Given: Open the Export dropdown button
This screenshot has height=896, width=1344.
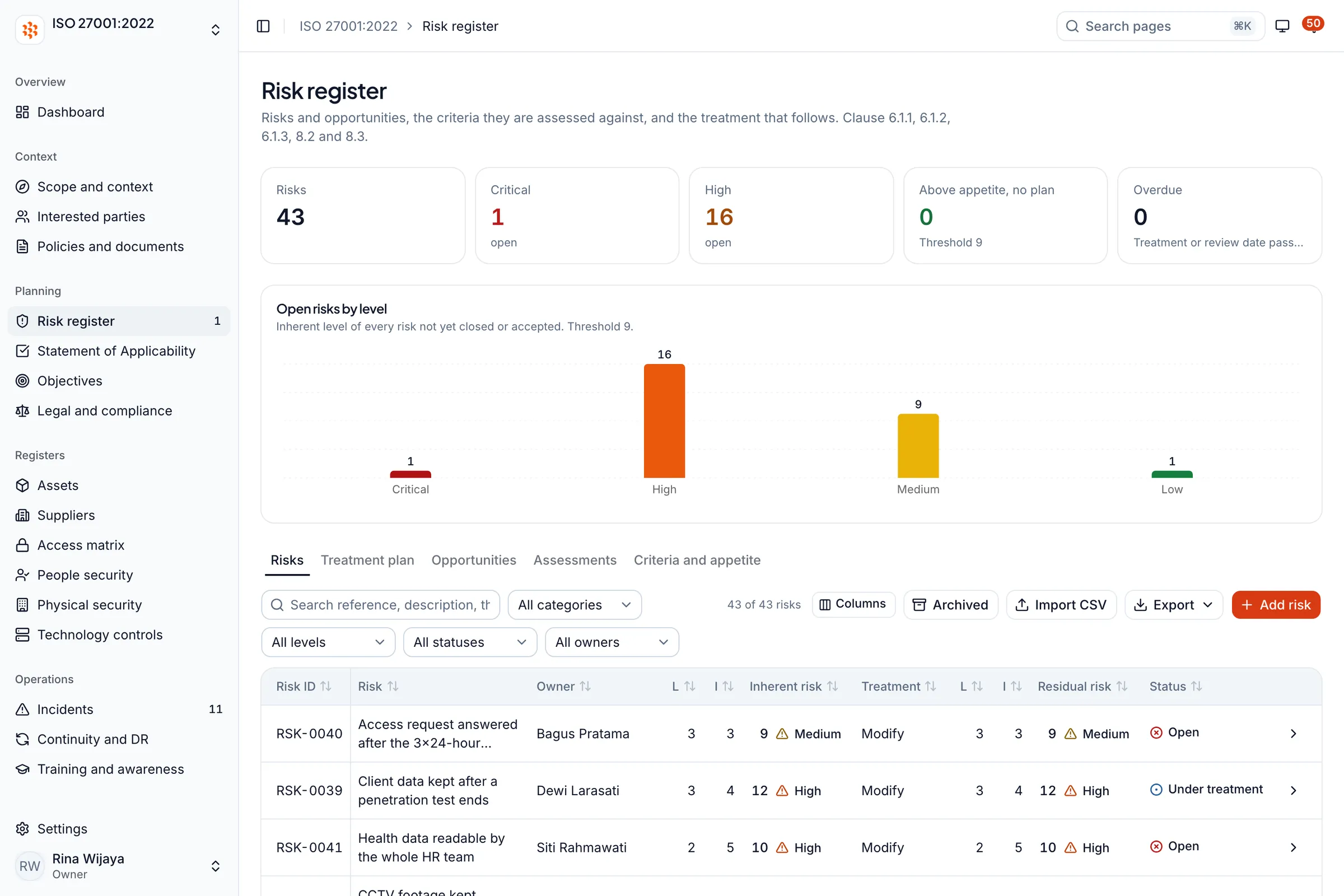Looking at the screenshot, I should [x=1173, y=605].
